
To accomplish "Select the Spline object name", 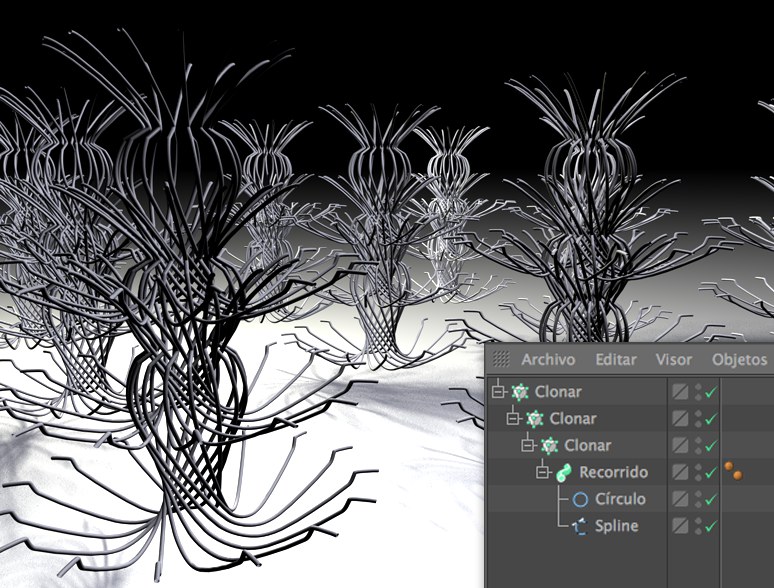I will [x=616, y=526].
